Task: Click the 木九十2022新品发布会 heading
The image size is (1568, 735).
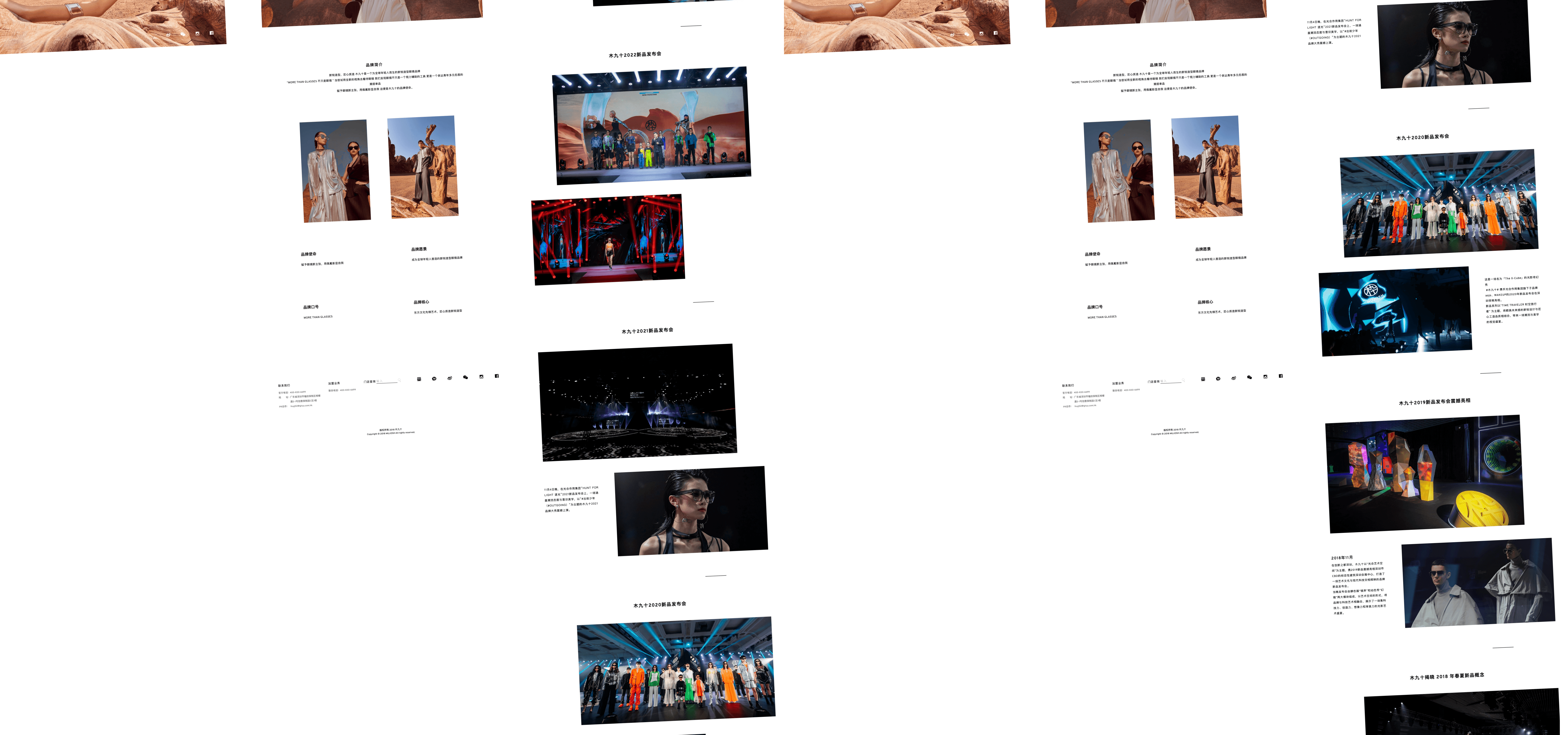Action: pyautogui.click(x=635, y=55)
